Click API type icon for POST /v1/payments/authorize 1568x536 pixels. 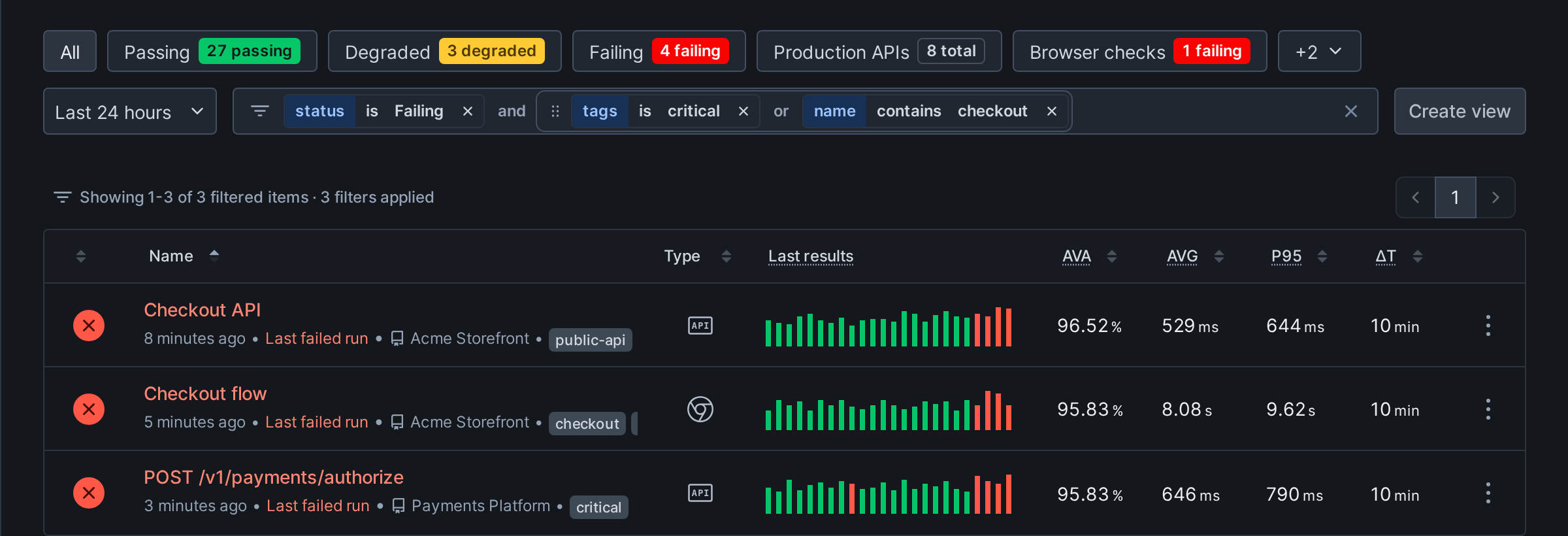pos(700,493)
